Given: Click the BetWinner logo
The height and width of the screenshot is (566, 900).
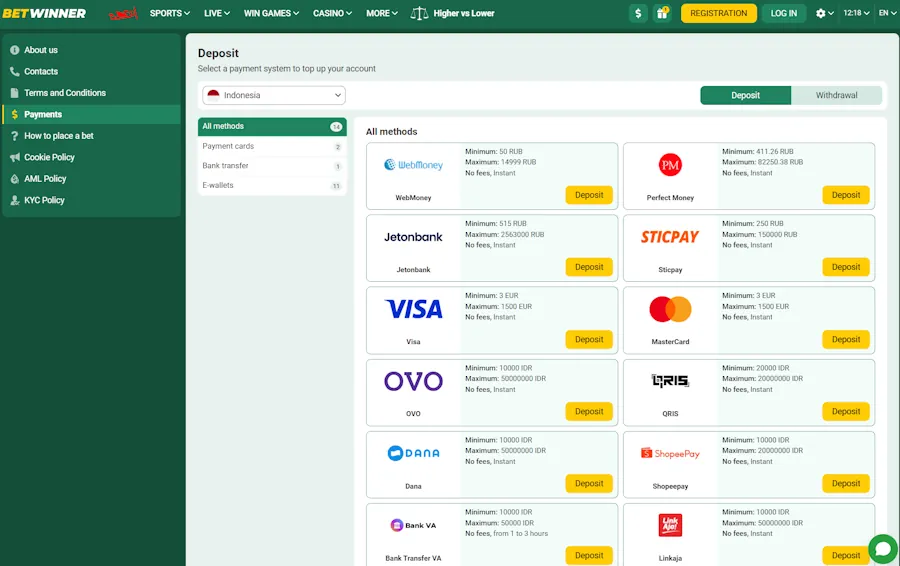Looking at the screenshot, I should (x=43, y=13).
